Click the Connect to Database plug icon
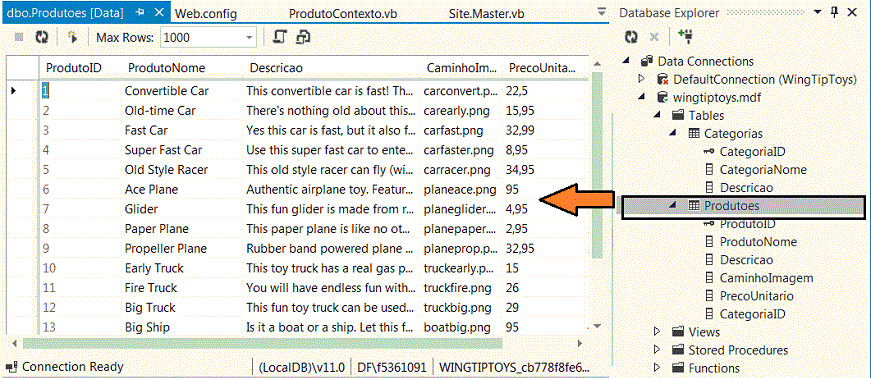This screenshot has height=378, width=871. pyautogui.click(x=684, y=37)
